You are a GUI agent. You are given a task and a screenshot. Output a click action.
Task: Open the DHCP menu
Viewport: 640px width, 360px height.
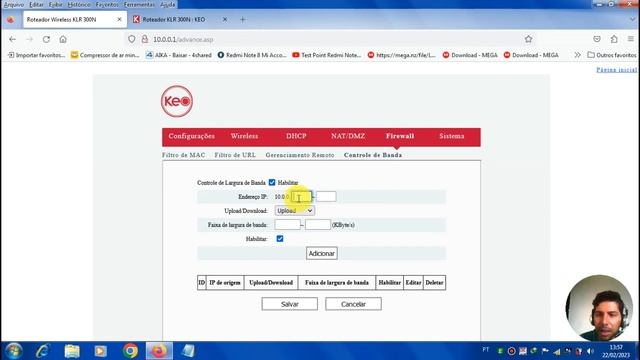click(x=296, y=136)
